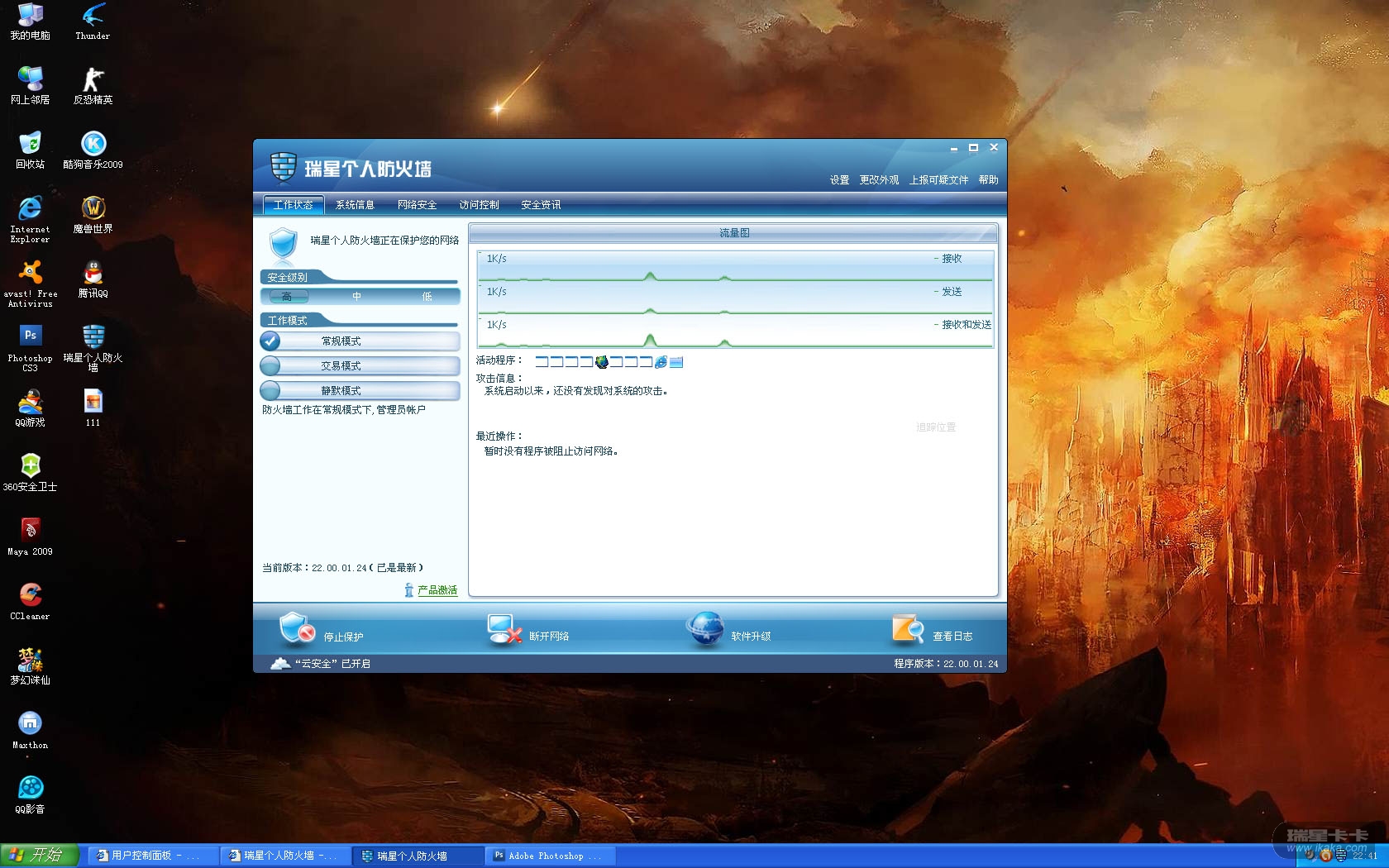Click the taskbar clock showing 22:41

1365,856
